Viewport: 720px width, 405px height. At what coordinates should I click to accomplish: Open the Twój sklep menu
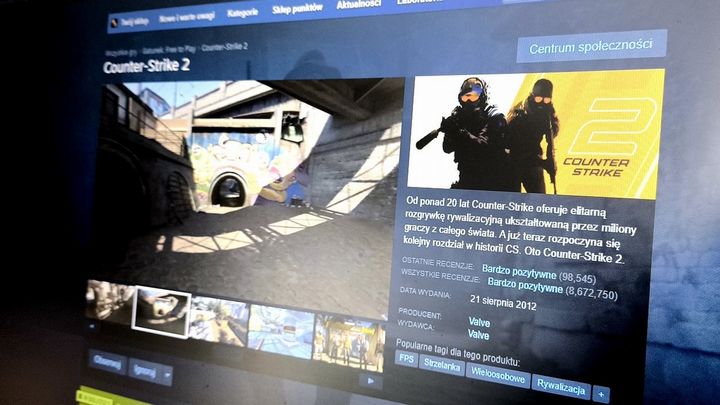point(135,22)
